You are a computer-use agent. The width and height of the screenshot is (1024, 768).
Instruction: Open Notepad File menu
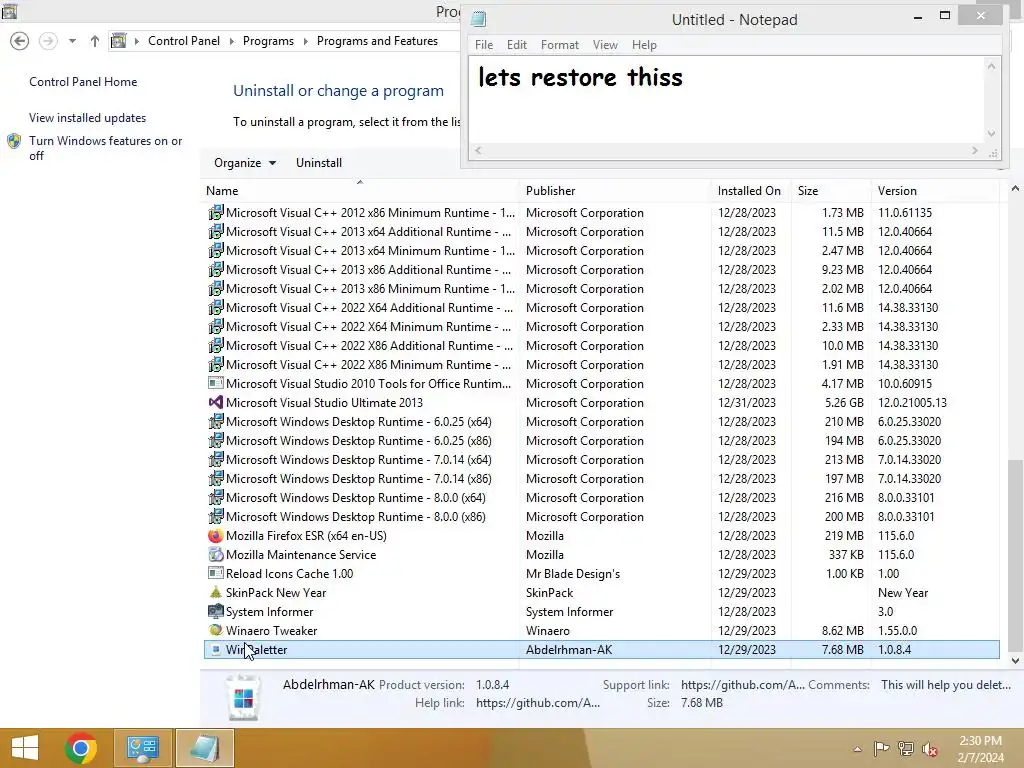click(x=484, y=44)
